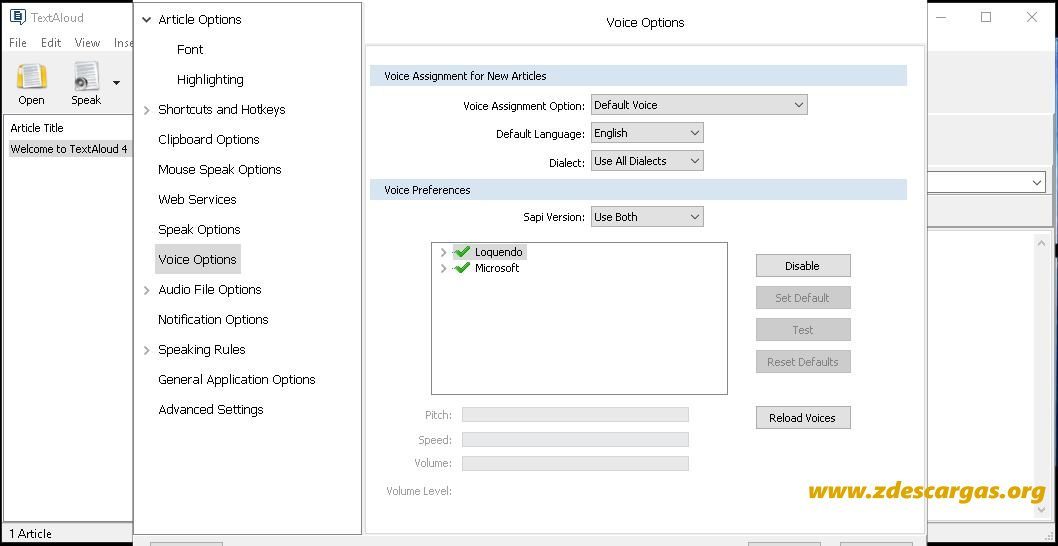Click the Speed slider bar
The height and width of the screenshot is (546, 1058).
tap(575, 440)
